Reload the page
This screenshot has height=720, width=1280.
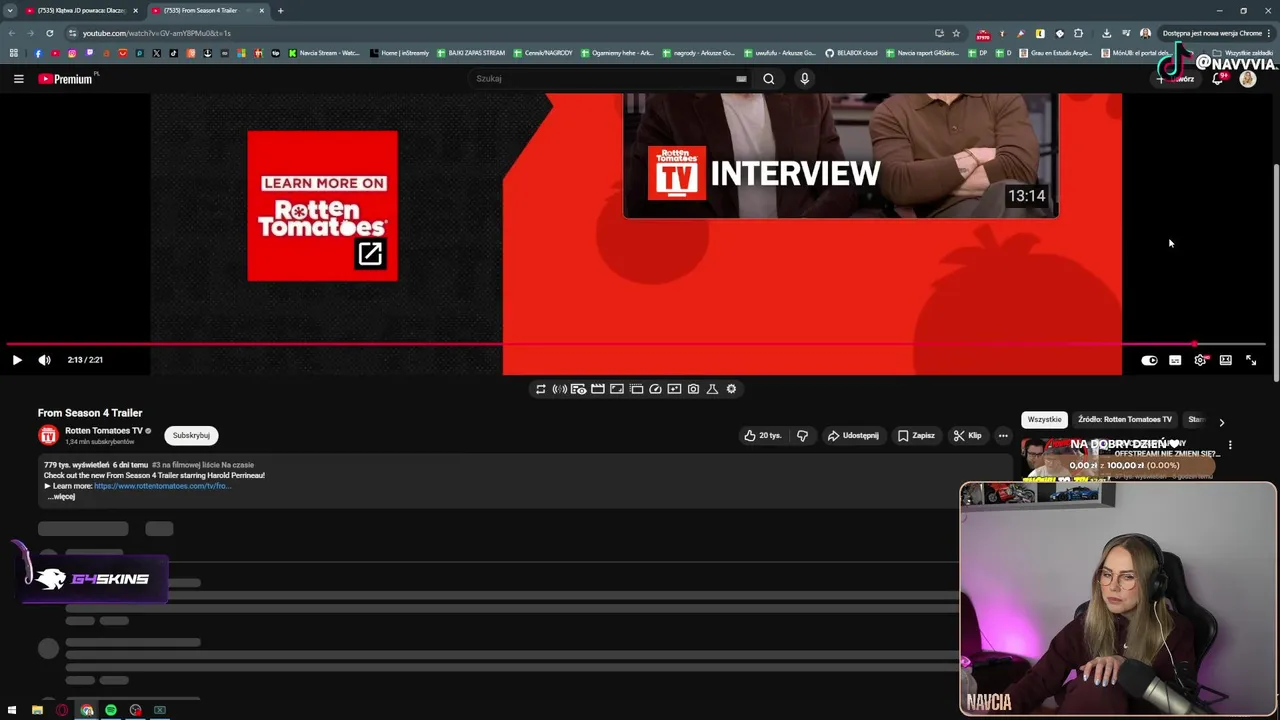coord(49,33)
